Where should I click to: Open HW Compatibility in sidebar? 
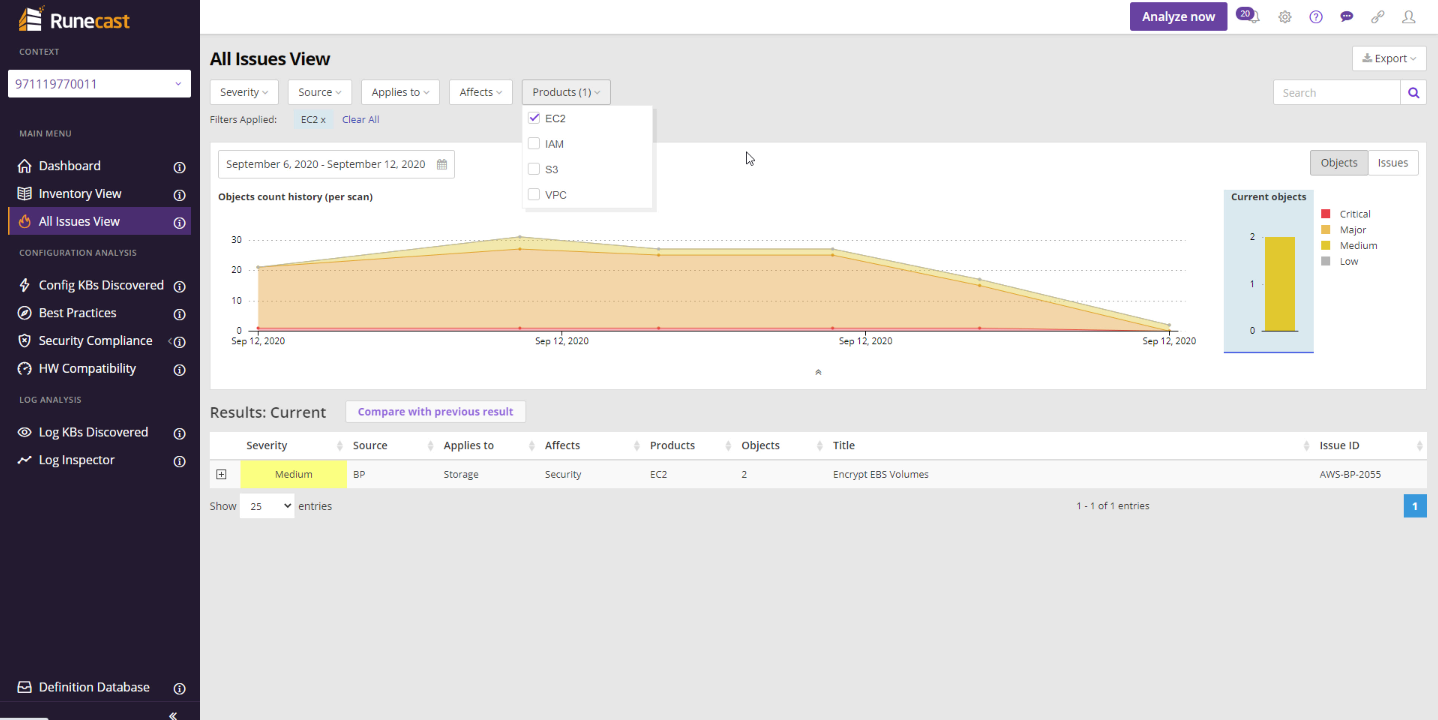pyautogui.click(x=87, y=369)
